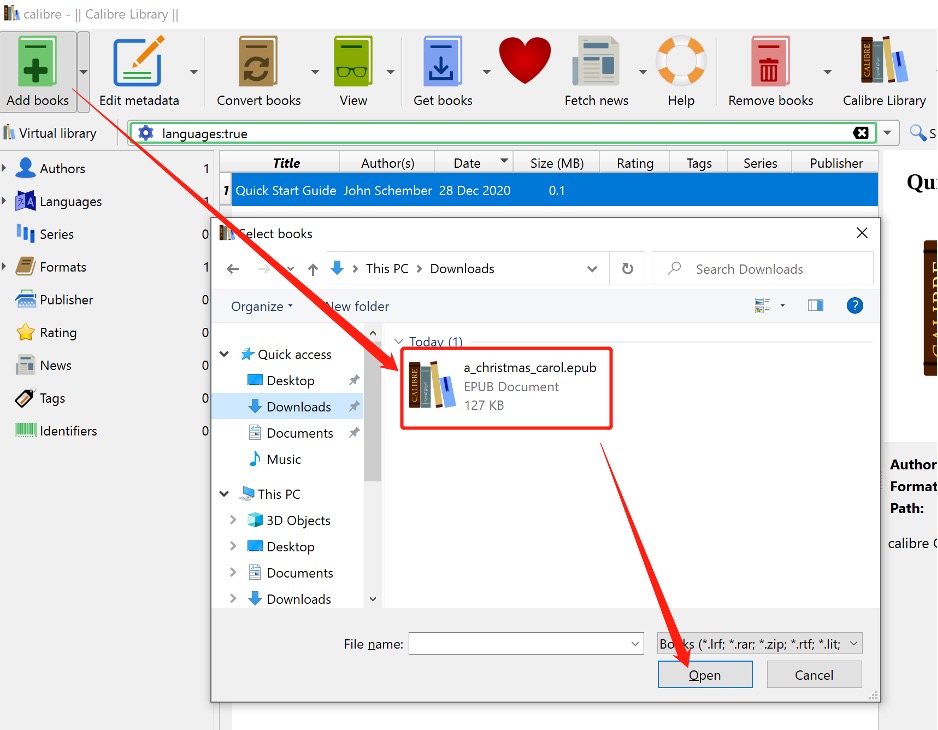The height and width of the screenshot is (730, 938).
Task: Click the red heart donate icon
Action: (525, 60)
